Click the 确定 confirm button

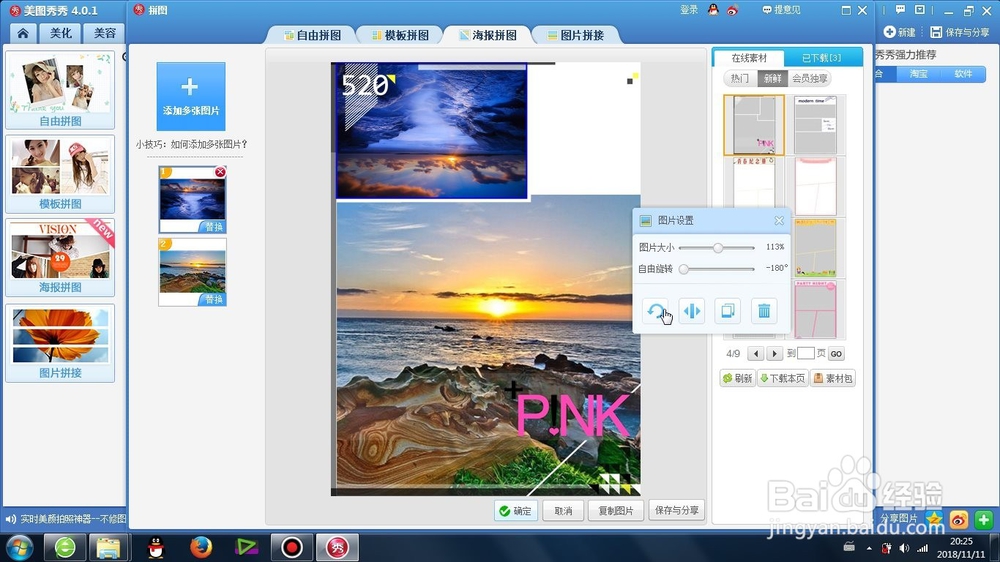click(516, 511)
